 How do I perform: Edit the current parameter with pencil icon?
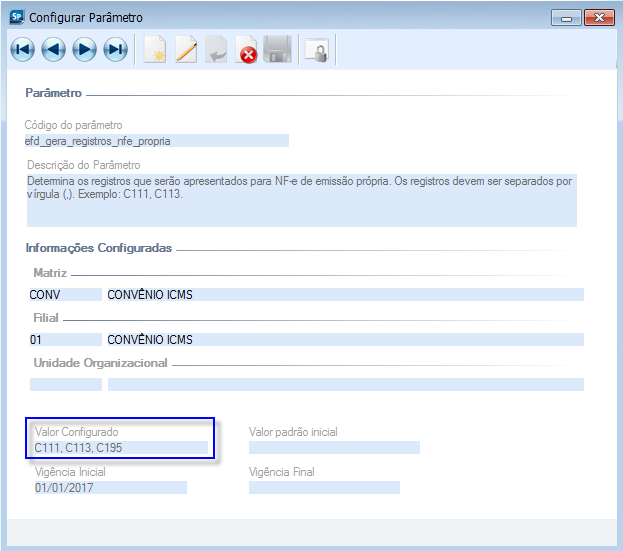[x=186, y=49]
